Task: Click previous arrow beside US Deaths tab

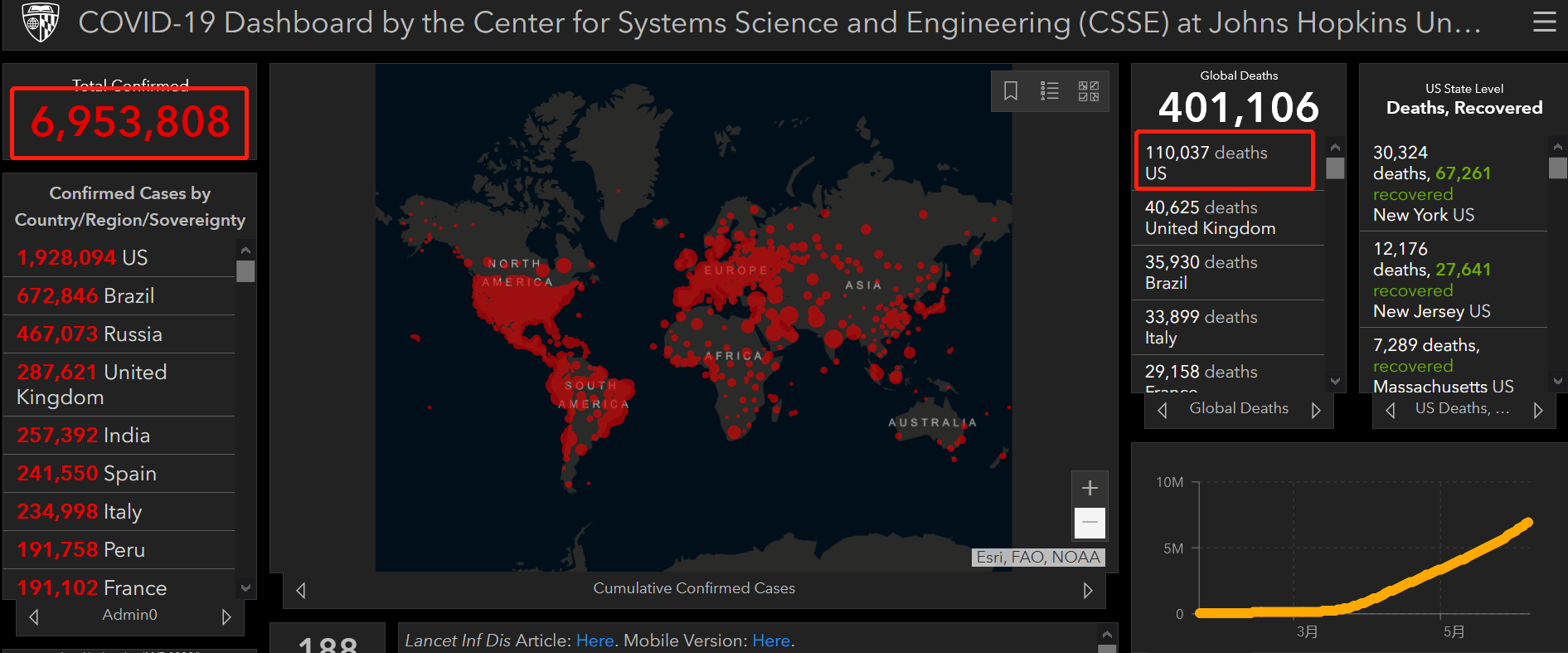Action: pyautogui.click(x=1391, y=410)
